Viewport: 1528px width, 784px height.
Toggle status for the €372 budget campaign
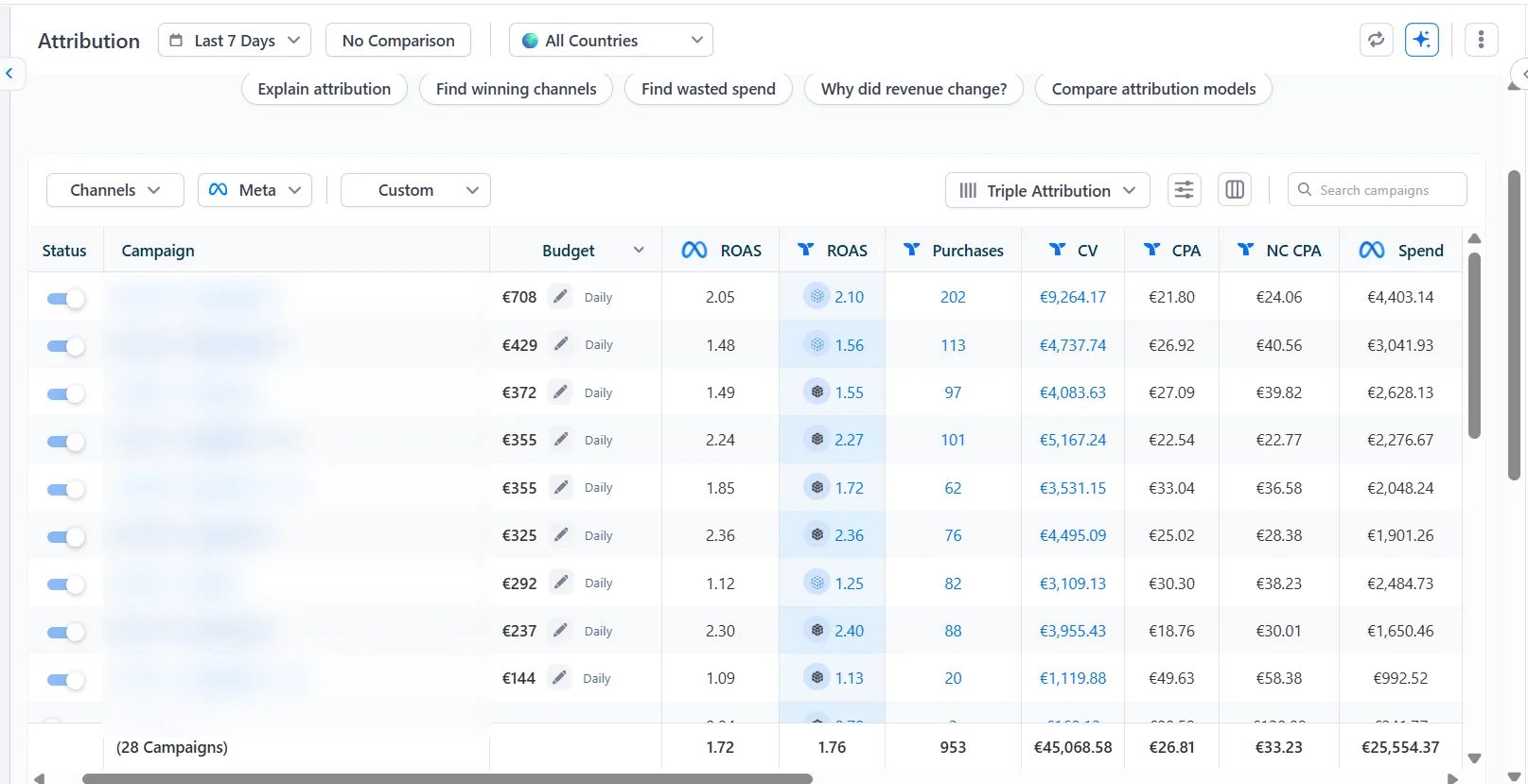65,393
